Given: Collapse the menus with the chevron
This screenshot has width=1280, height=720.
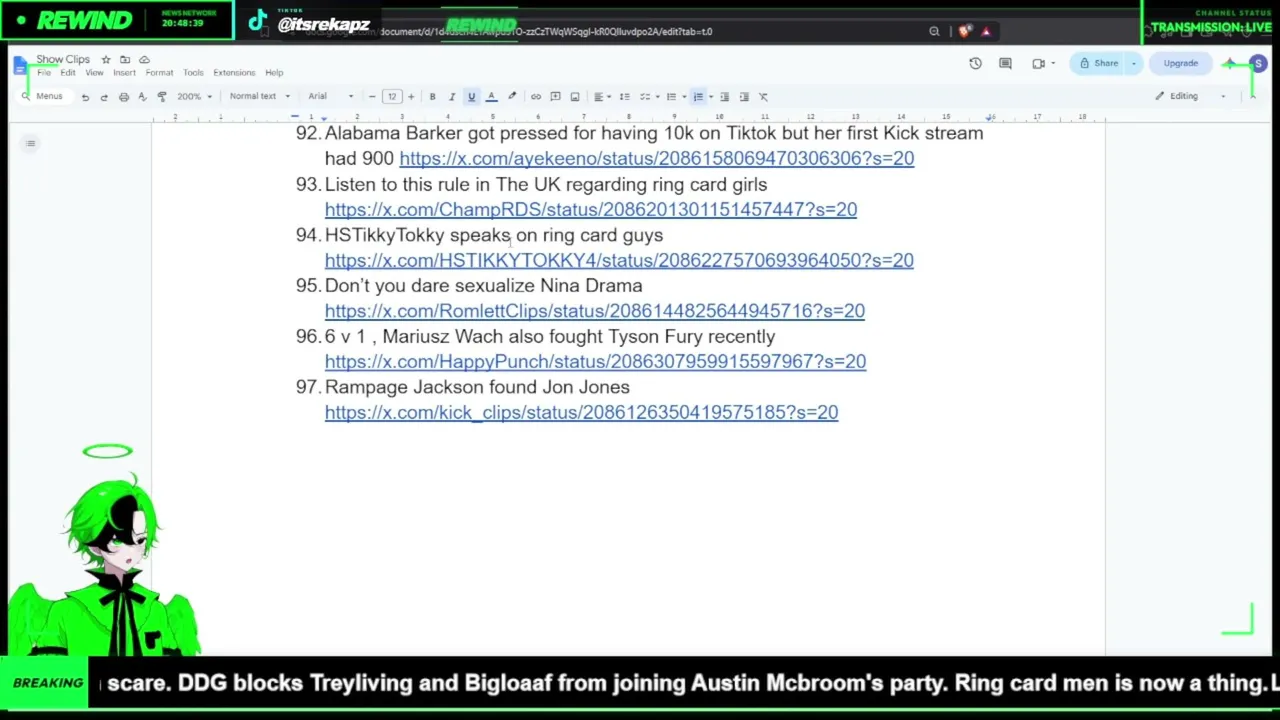Looking at the screenshot, I should [1252, 96].
